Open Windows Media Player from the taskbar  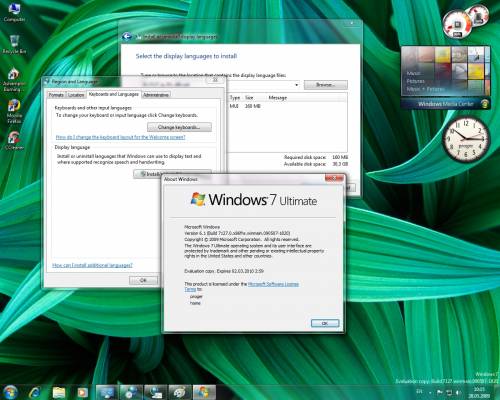(82, 392)
